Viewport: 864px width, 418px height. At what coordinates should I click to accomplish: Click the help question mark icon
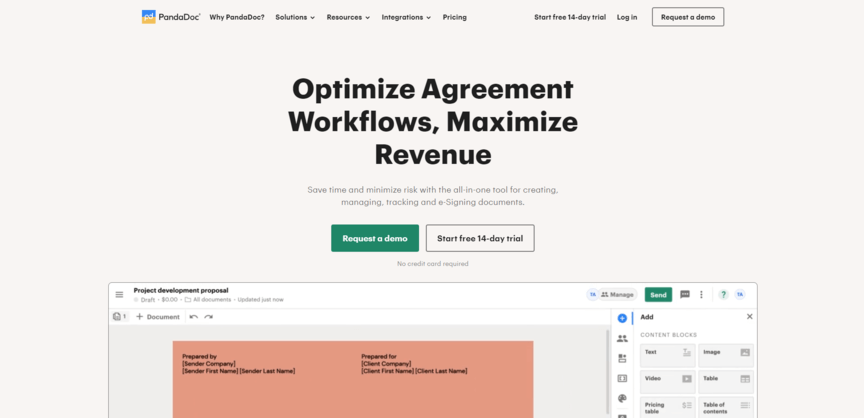(723, 295)
